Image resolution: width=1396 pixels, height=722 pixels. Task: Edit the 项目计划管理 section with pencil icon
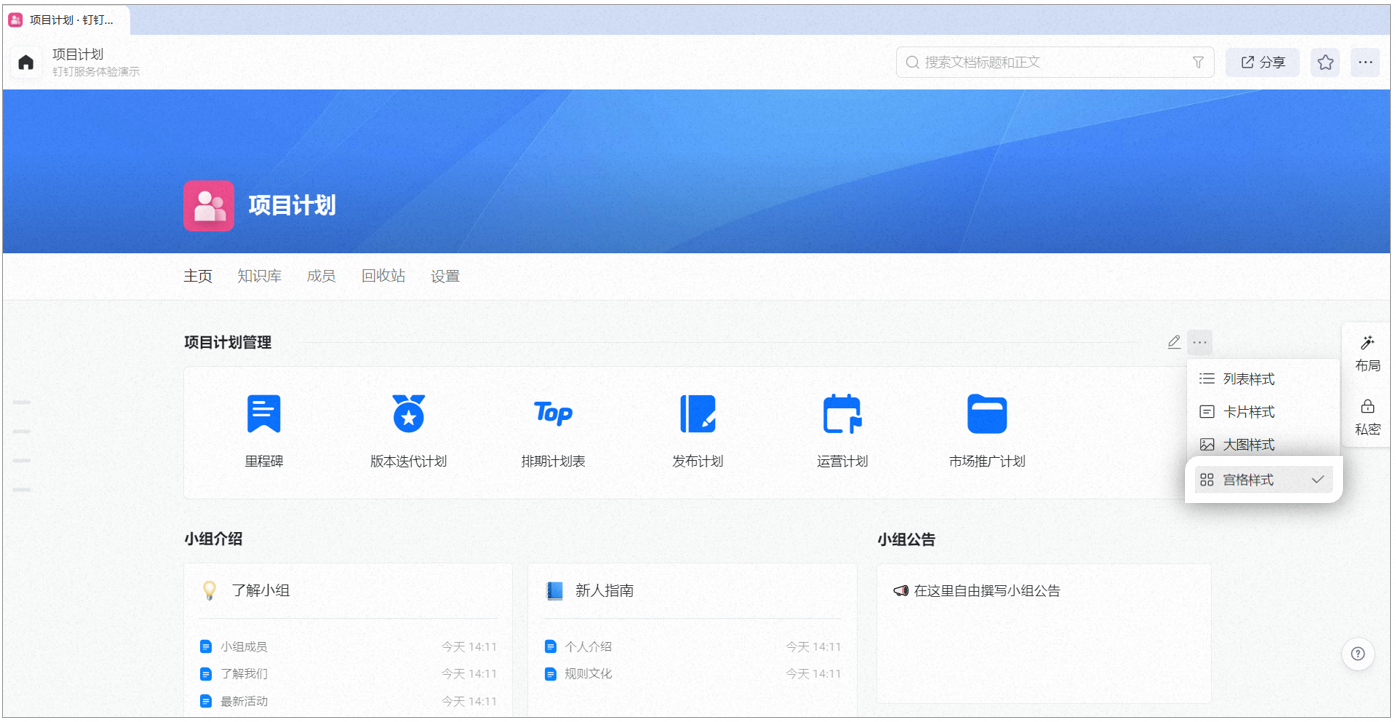[x=1174, y=342]
